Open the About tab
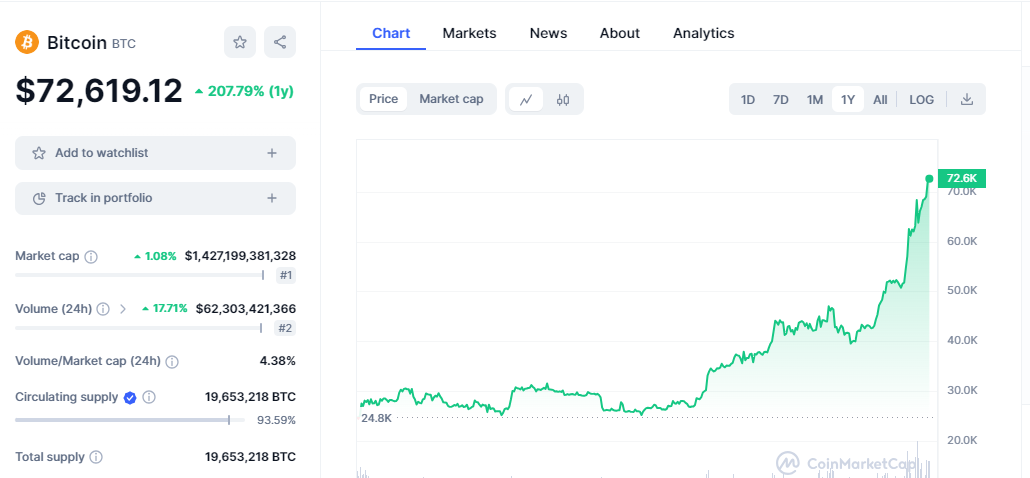Image resolution: width=1030 pixels, height=478 pixels. (619, 33)
